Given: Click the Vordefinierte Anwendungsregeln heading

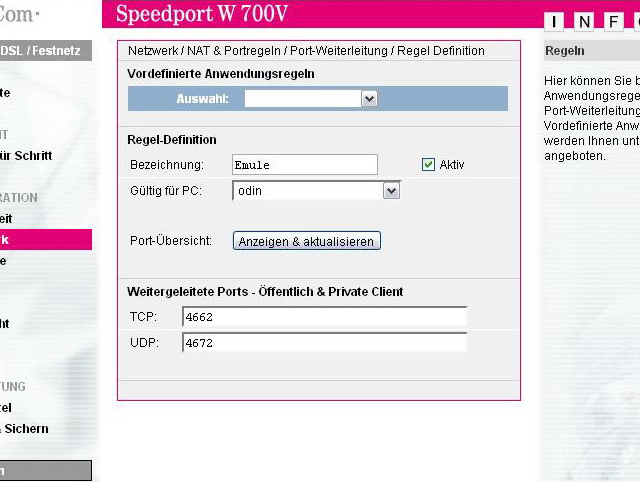Looking at the screenshot, I should pos(221,74).
